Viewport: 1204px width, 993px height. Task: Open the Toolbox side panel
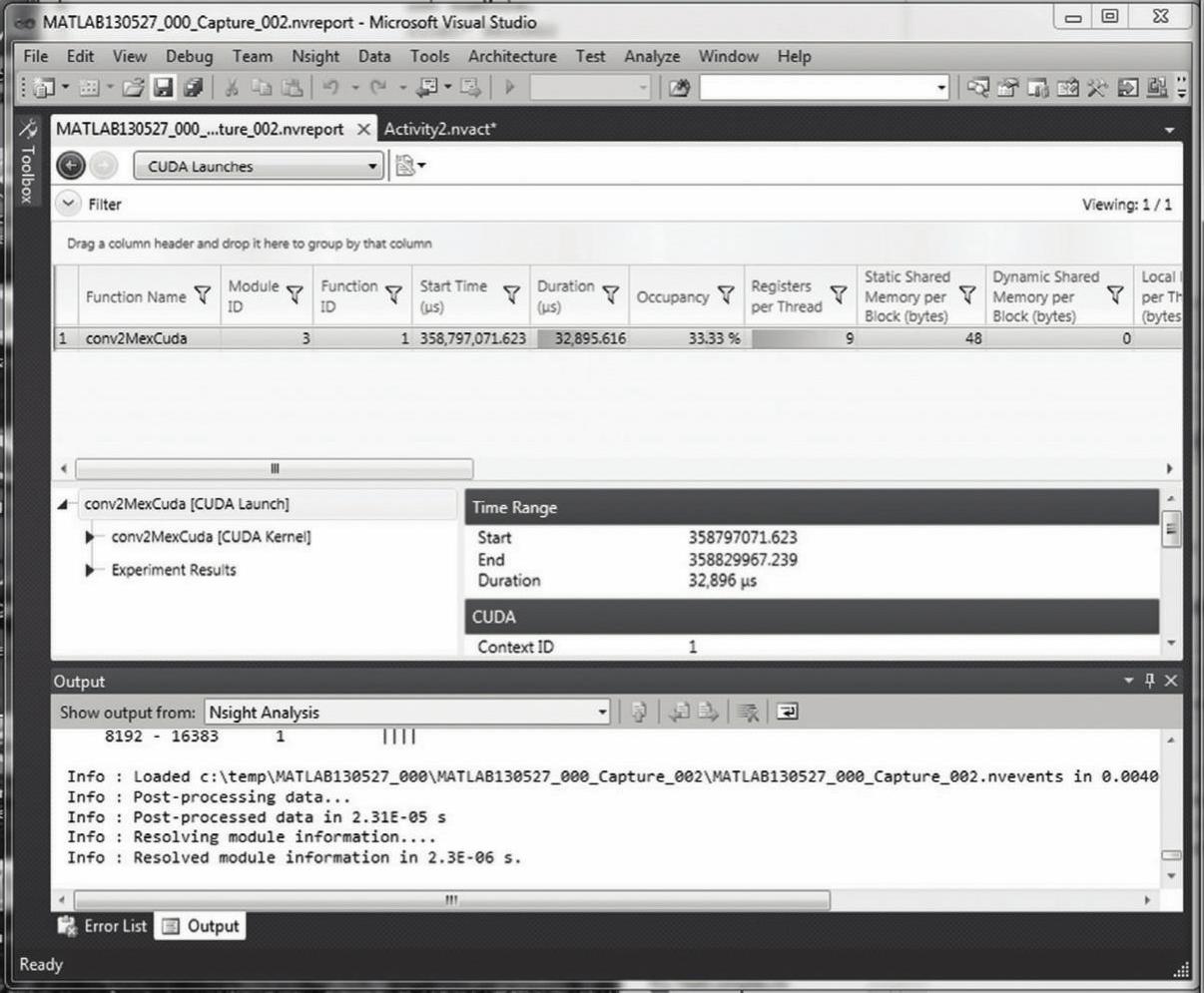[x=28, y=165]
